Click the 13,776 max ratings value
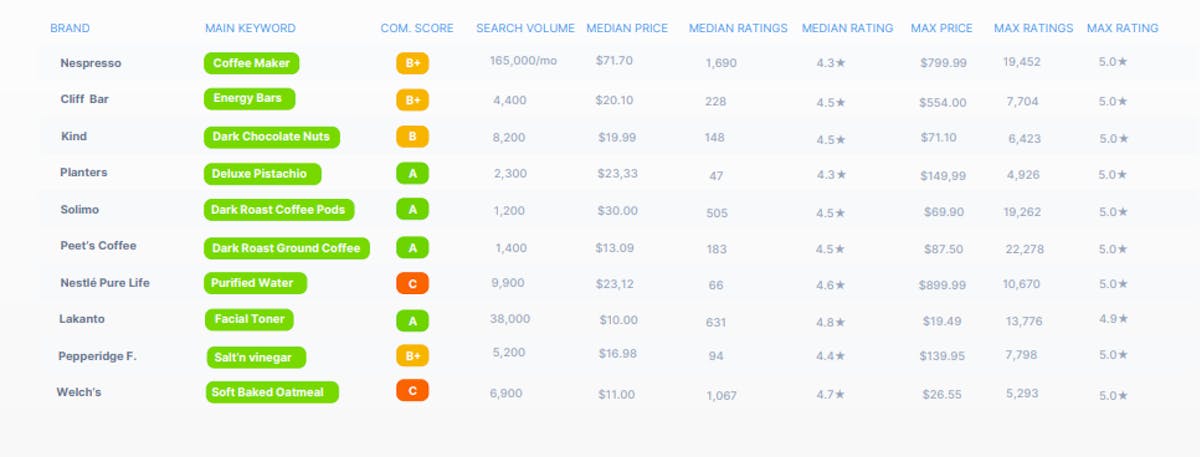Screen dimensions: 1200x457 pyautogui.click(x=1025, y=321)
